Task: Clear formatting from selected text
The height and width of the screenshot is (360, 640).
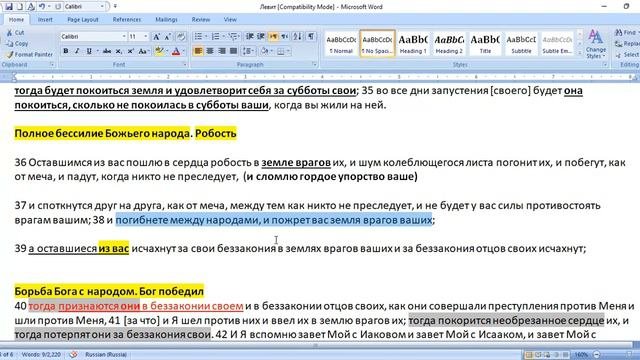Action: [181, 37]
